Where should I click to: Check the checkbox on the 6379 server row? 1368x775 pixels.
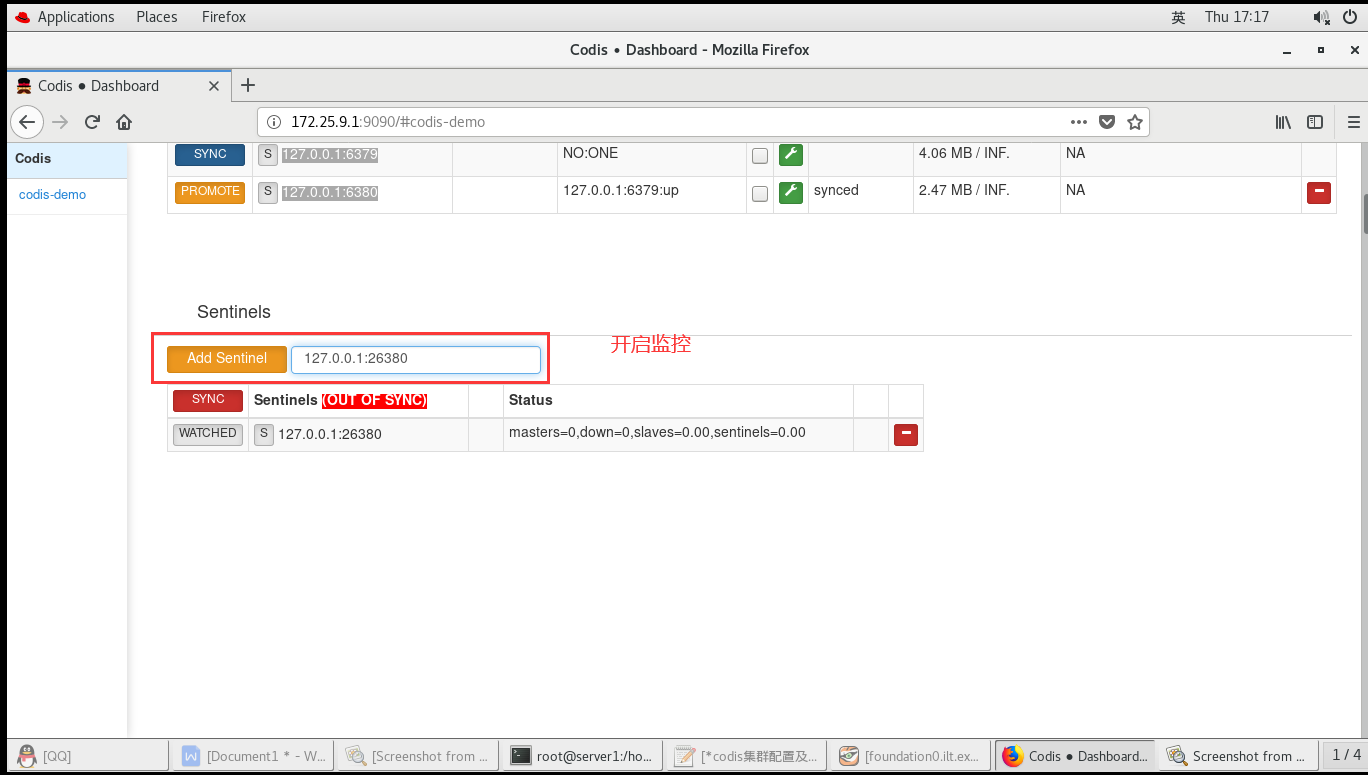point(759,155)
